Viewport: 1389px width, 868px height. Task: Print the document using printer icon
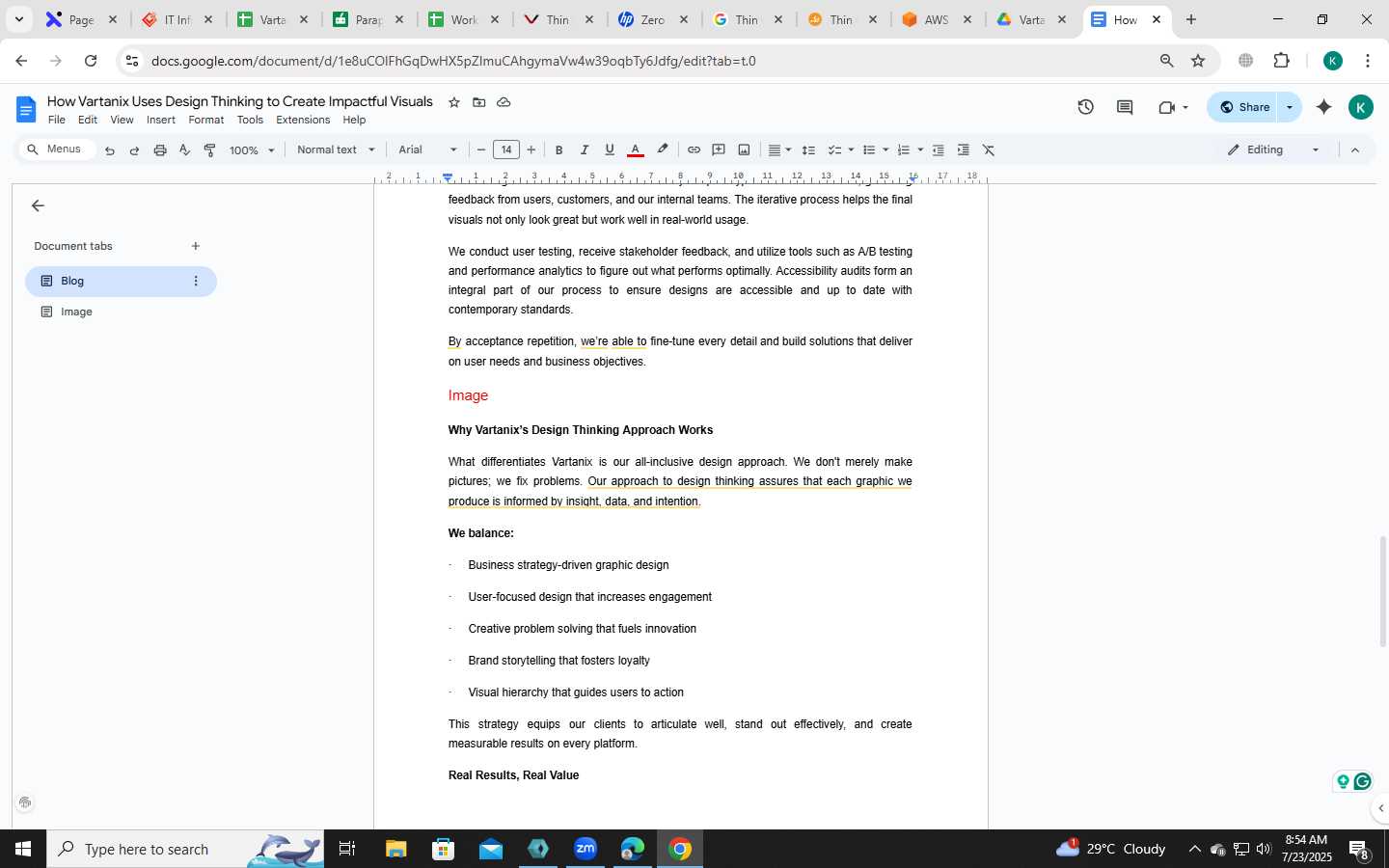pos(160,150)
